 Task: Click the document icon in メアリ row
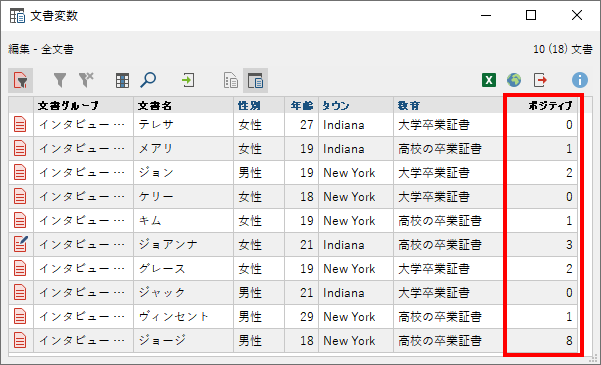point(20,148)
